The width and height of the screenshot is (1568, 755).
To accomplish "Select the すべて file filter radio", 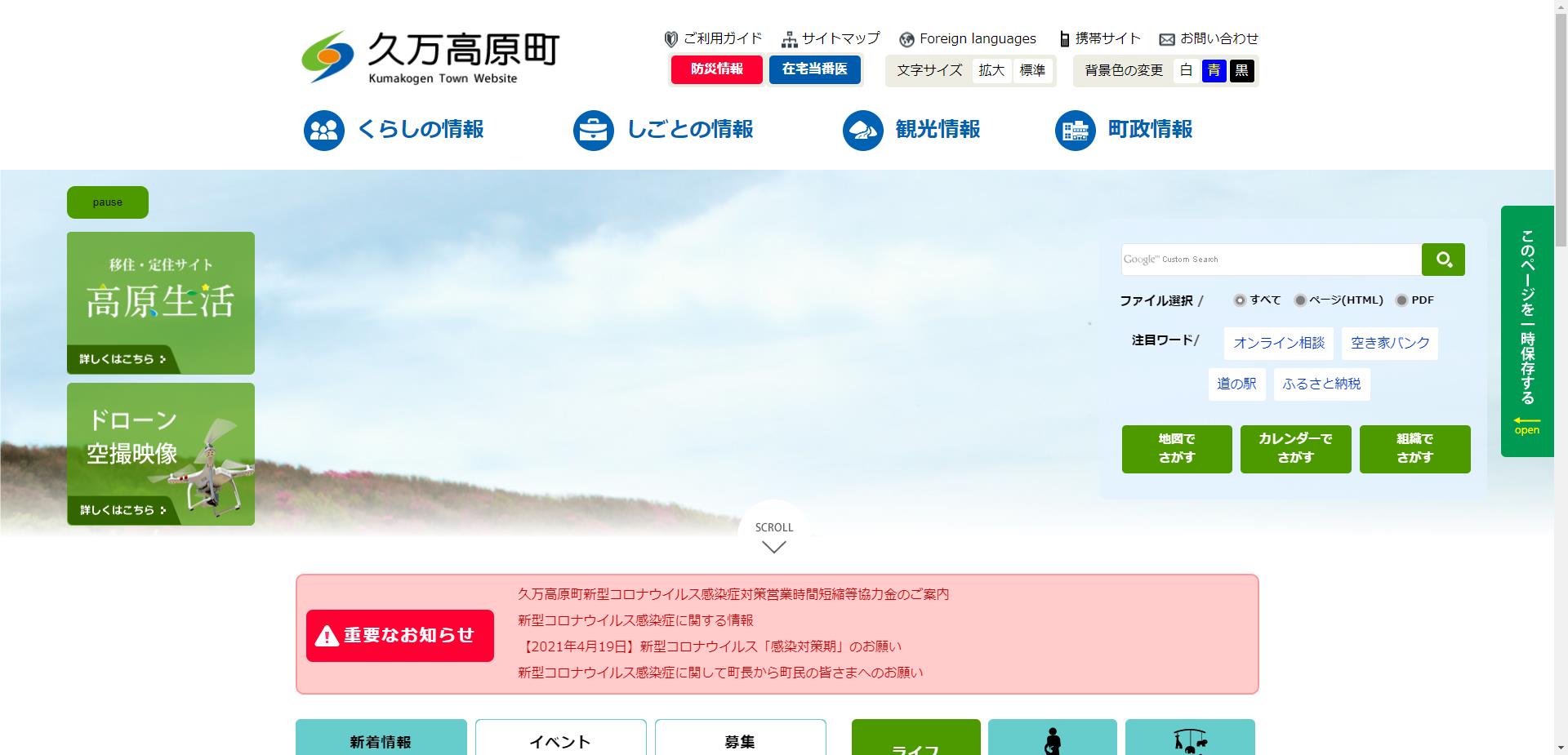I will click(x=1241, y=300).
